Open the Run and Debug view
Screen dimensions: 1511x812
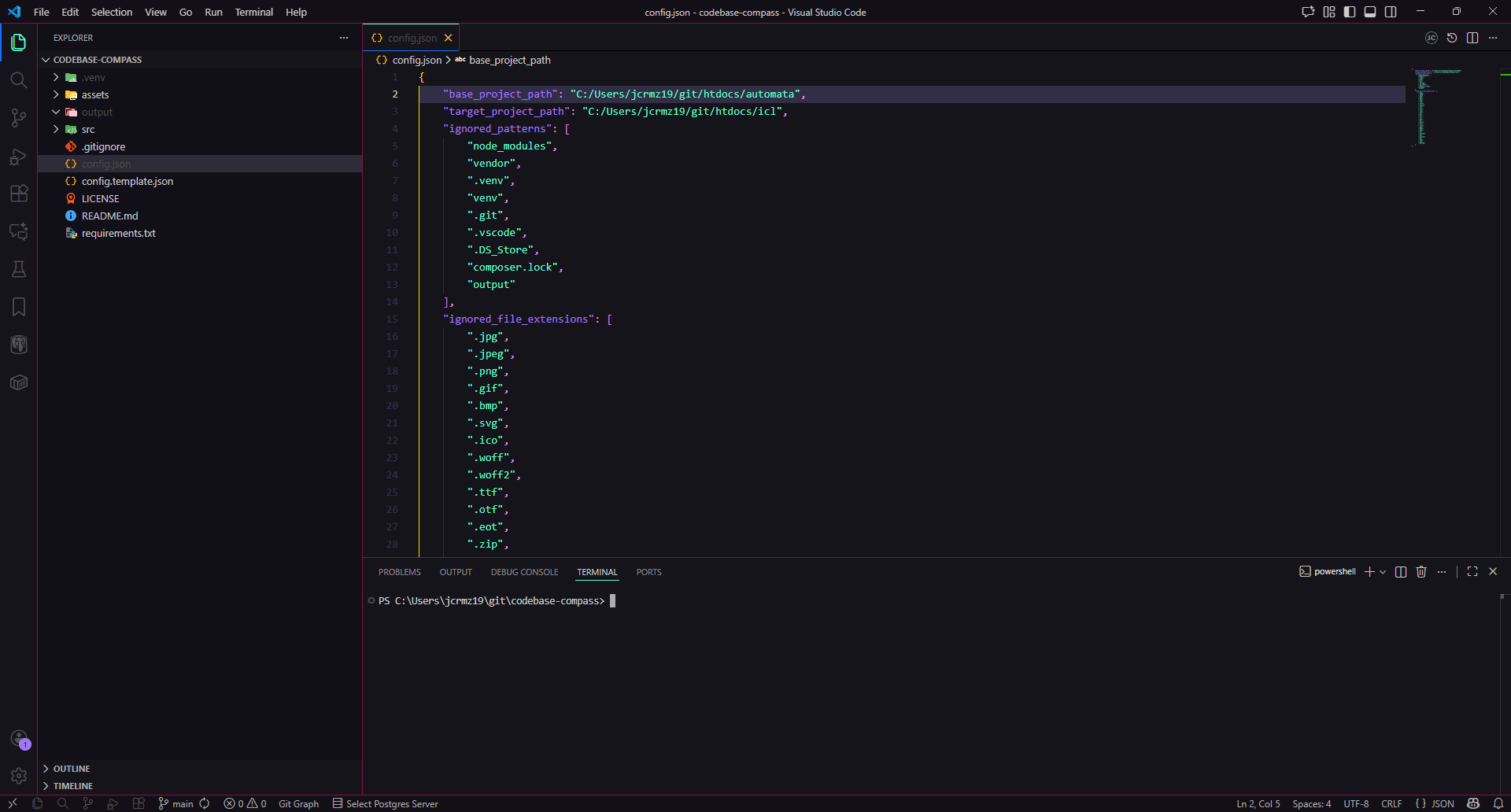[x=19, y=156]
